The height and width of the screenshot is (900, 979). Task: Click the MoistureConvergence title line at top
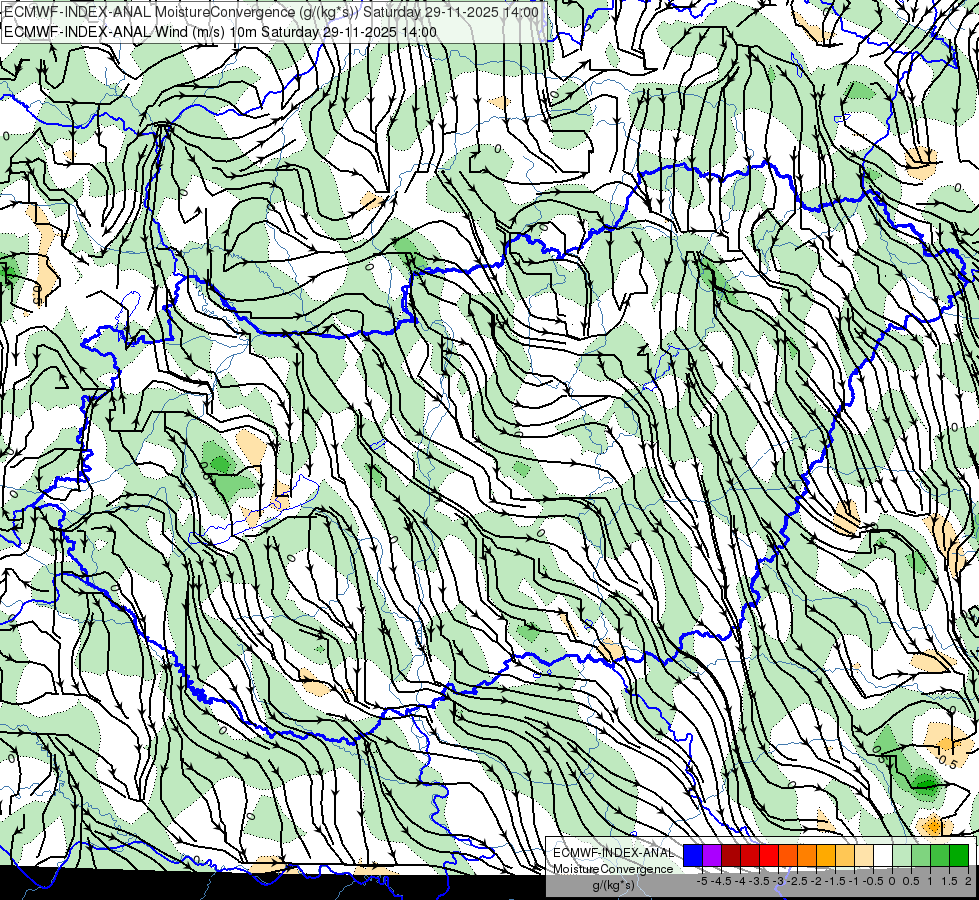pos(271,12)
